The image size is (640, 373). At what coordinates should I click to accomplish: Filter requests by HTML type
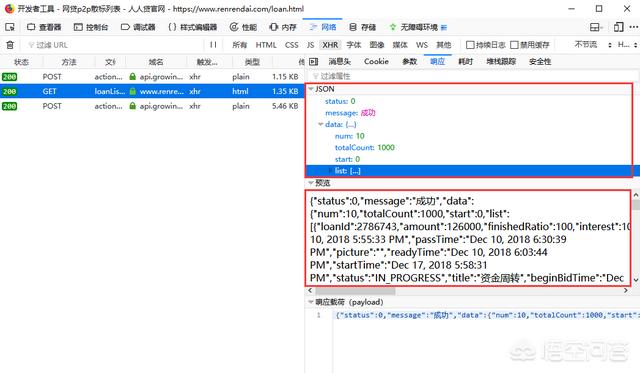tap(266, 45)
